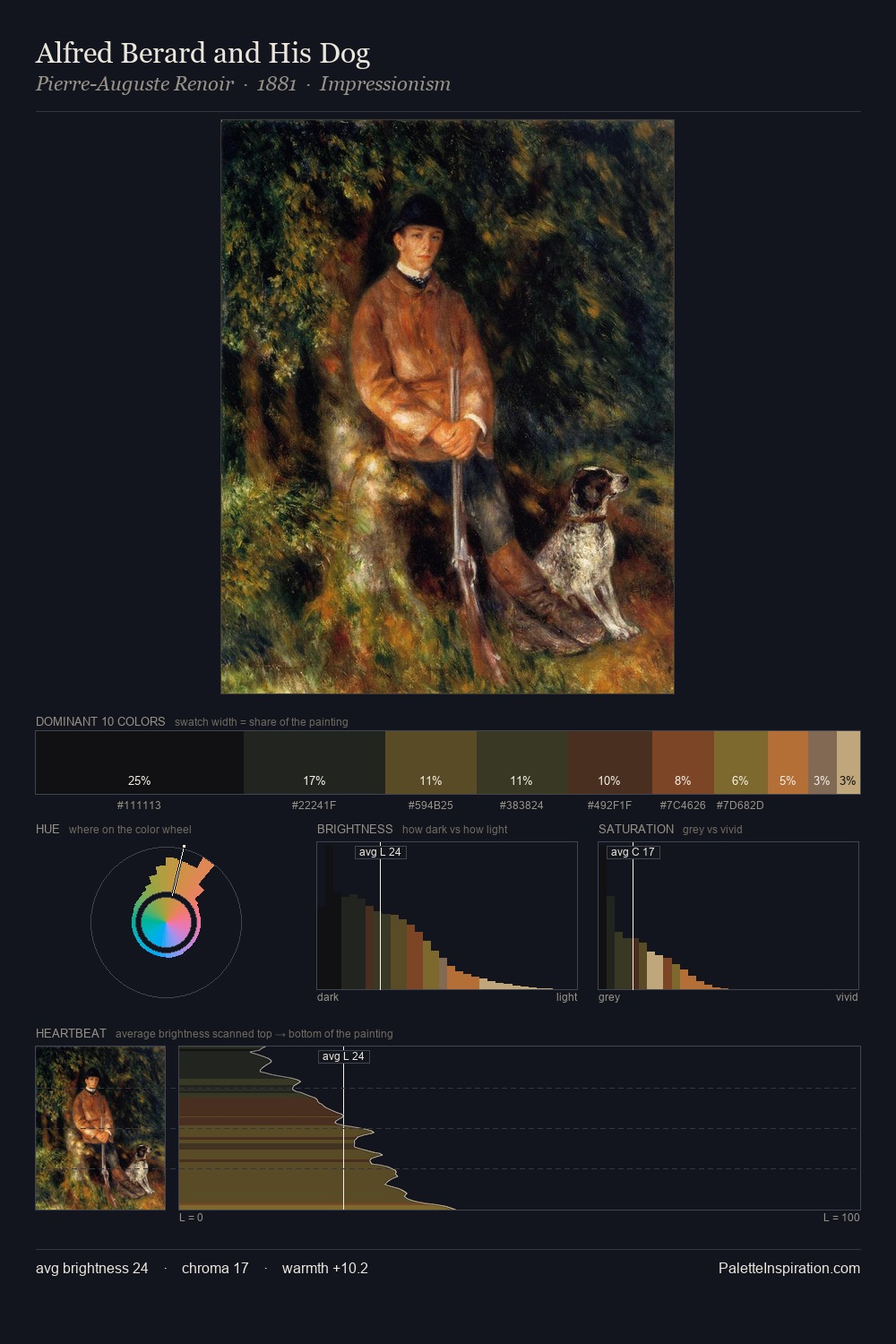Click the hex label #22241F

(314, 806)
